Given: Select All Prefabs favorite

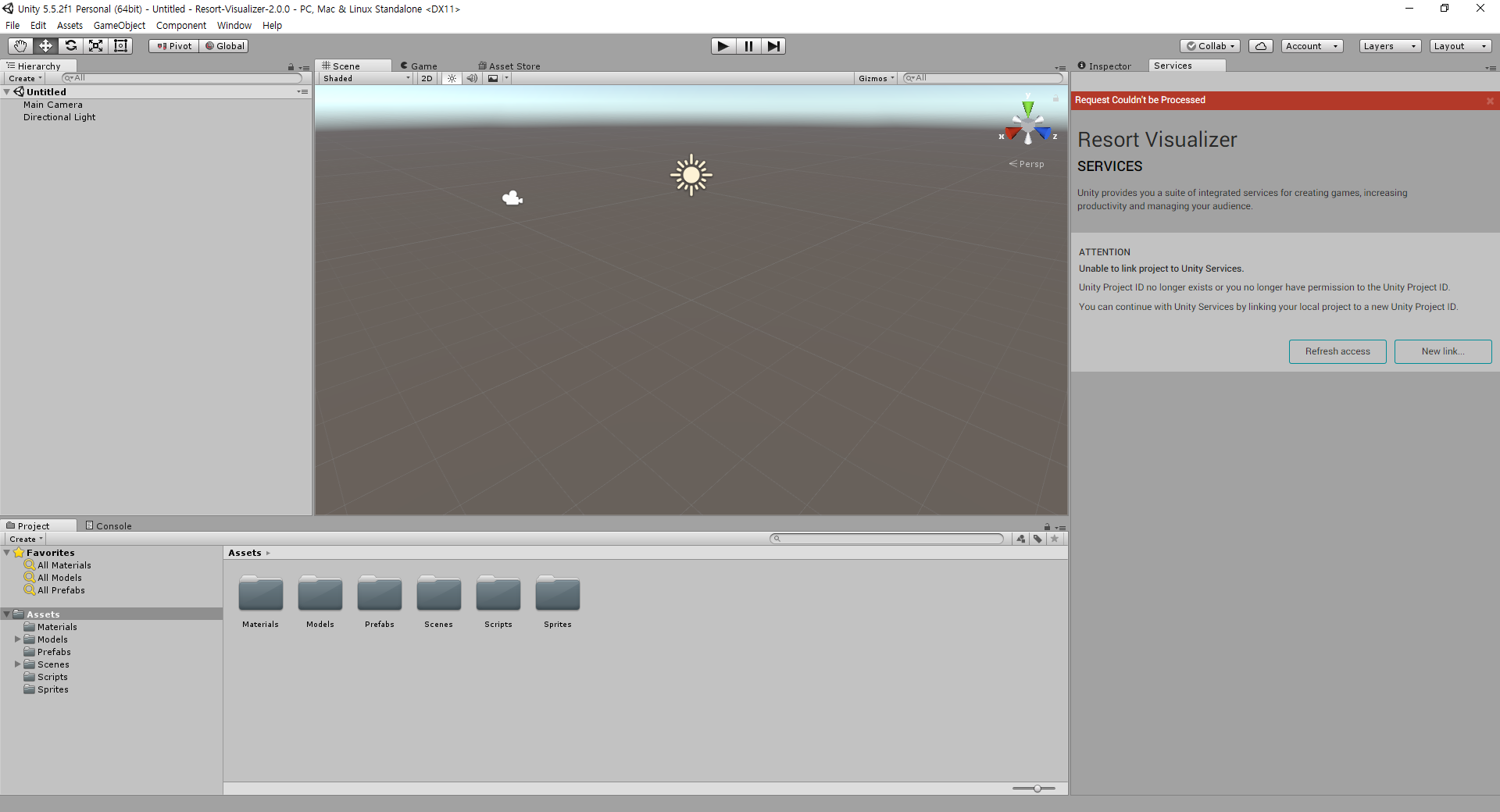Looking at the screenshot, I should (x=61, y=590).
